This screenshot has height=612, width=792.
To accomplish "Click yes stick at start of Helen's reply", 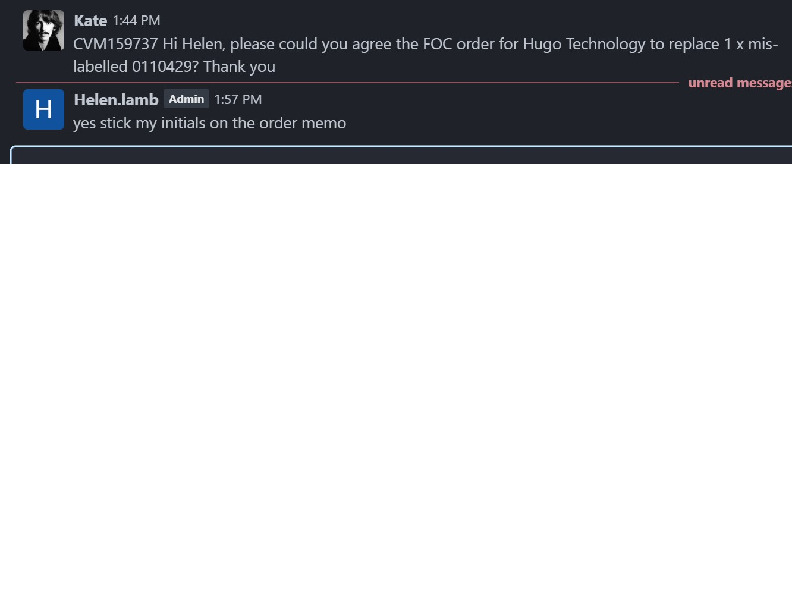I will 100,123.
